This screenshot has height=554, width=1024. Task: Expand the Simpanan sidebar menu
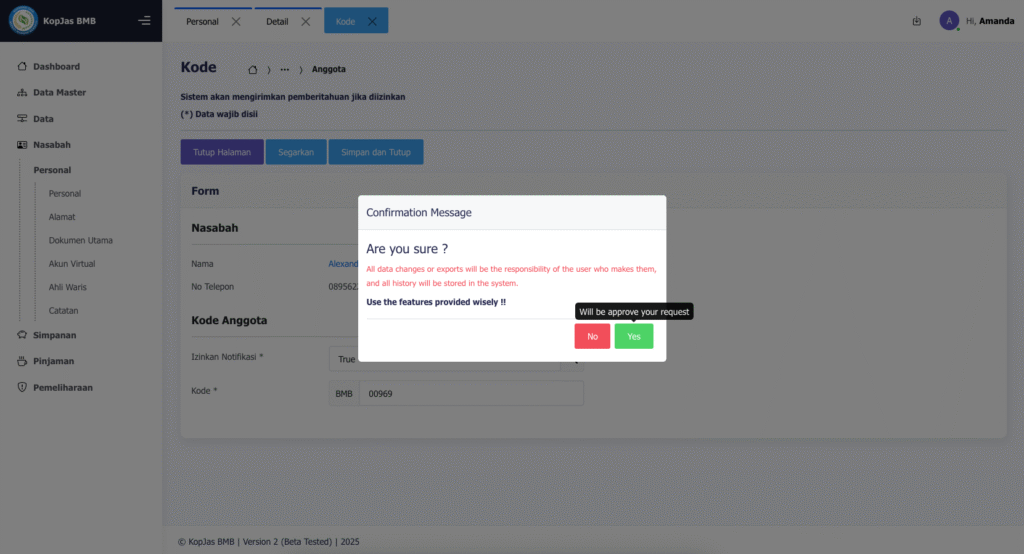pyautogui.click(x=54, y=335)
